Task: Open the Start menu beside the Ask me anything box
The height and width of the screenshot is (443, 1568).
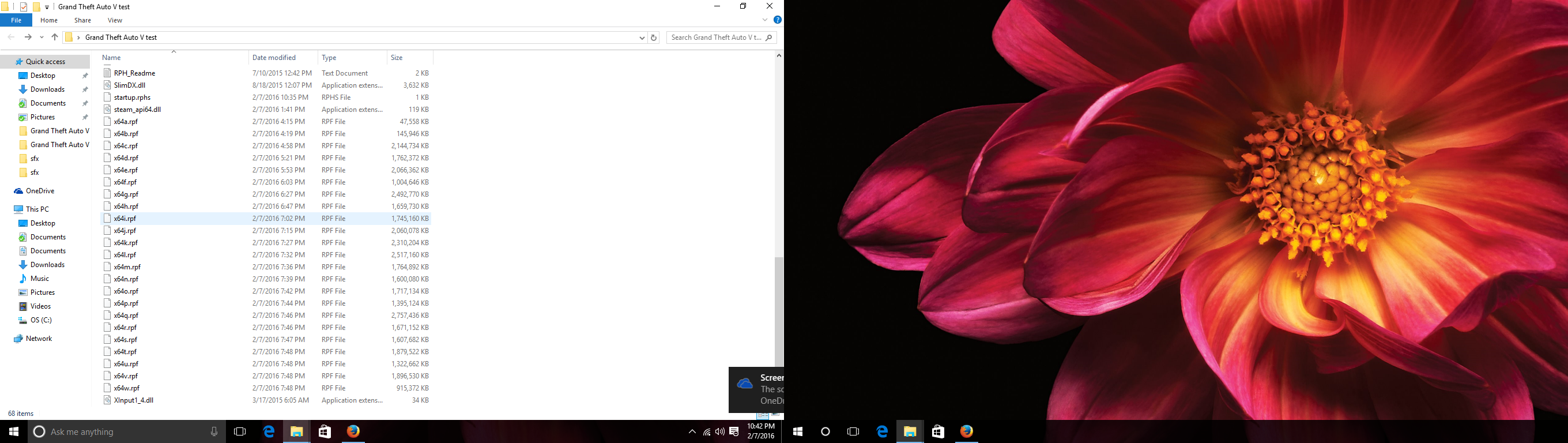Action: coord(13,431)
